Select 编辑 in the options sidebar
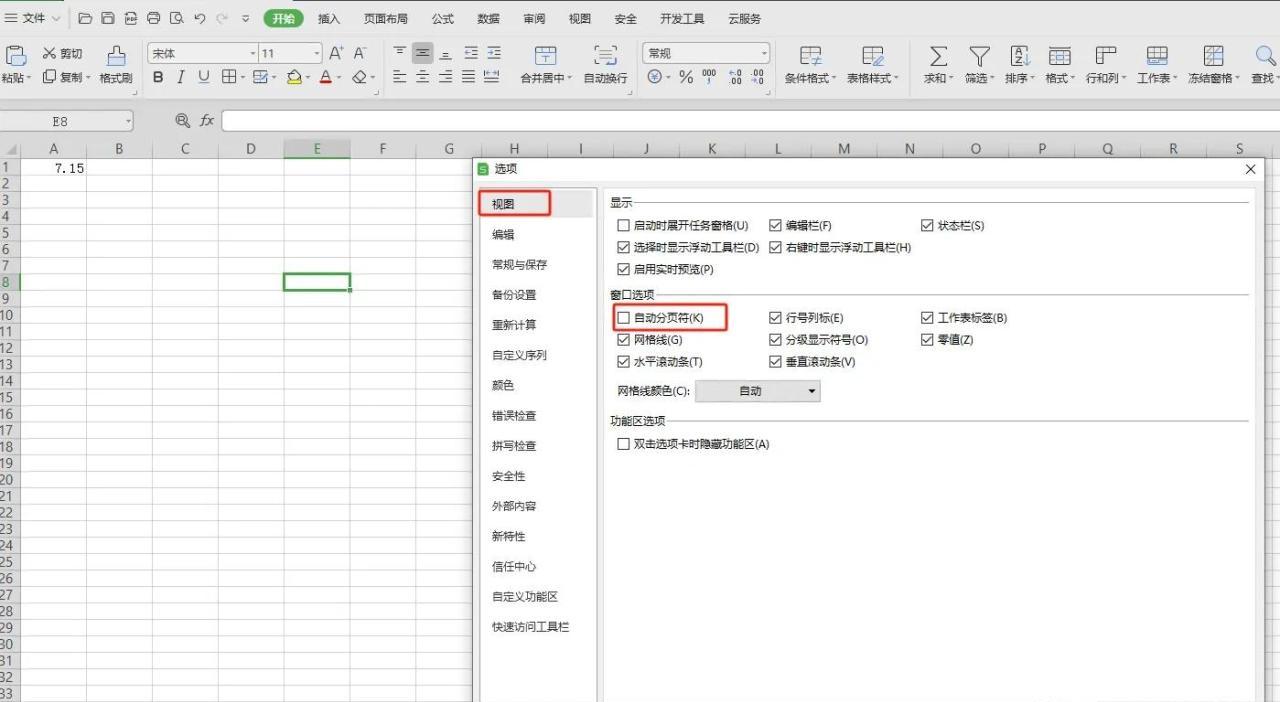The height and width of the screenshot is (702, 1280). [503, 234]
